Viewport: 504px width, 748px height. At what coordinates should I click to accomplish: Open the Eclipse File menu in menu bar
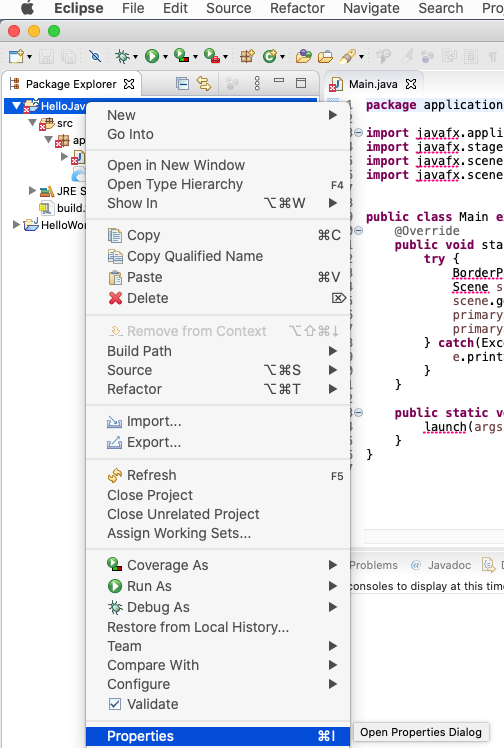(x=133, y=8)
